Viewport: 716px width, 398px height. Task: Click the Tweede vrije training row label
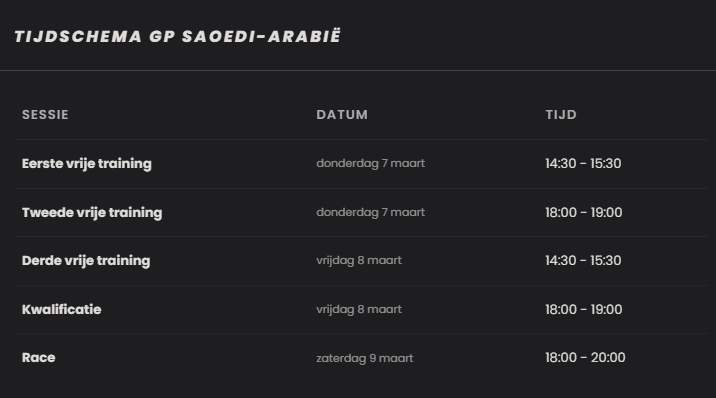tap(92, 212)
